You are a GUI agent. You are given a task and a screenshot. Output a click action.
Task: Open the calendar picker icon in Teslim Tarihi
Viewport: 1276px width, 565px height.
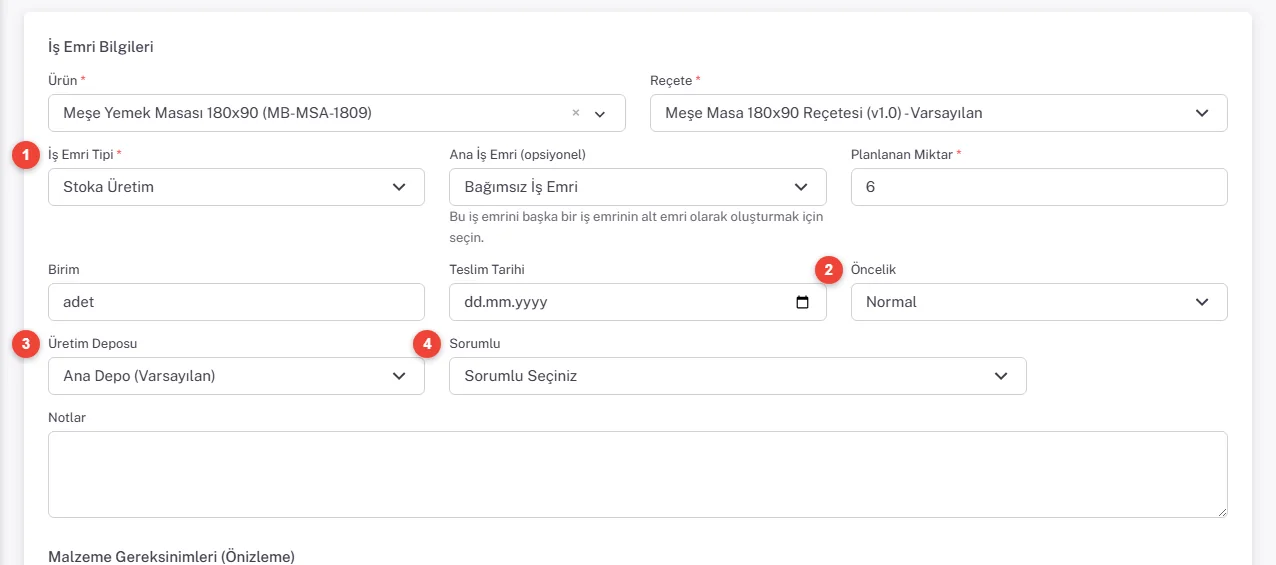pos(802,302)
